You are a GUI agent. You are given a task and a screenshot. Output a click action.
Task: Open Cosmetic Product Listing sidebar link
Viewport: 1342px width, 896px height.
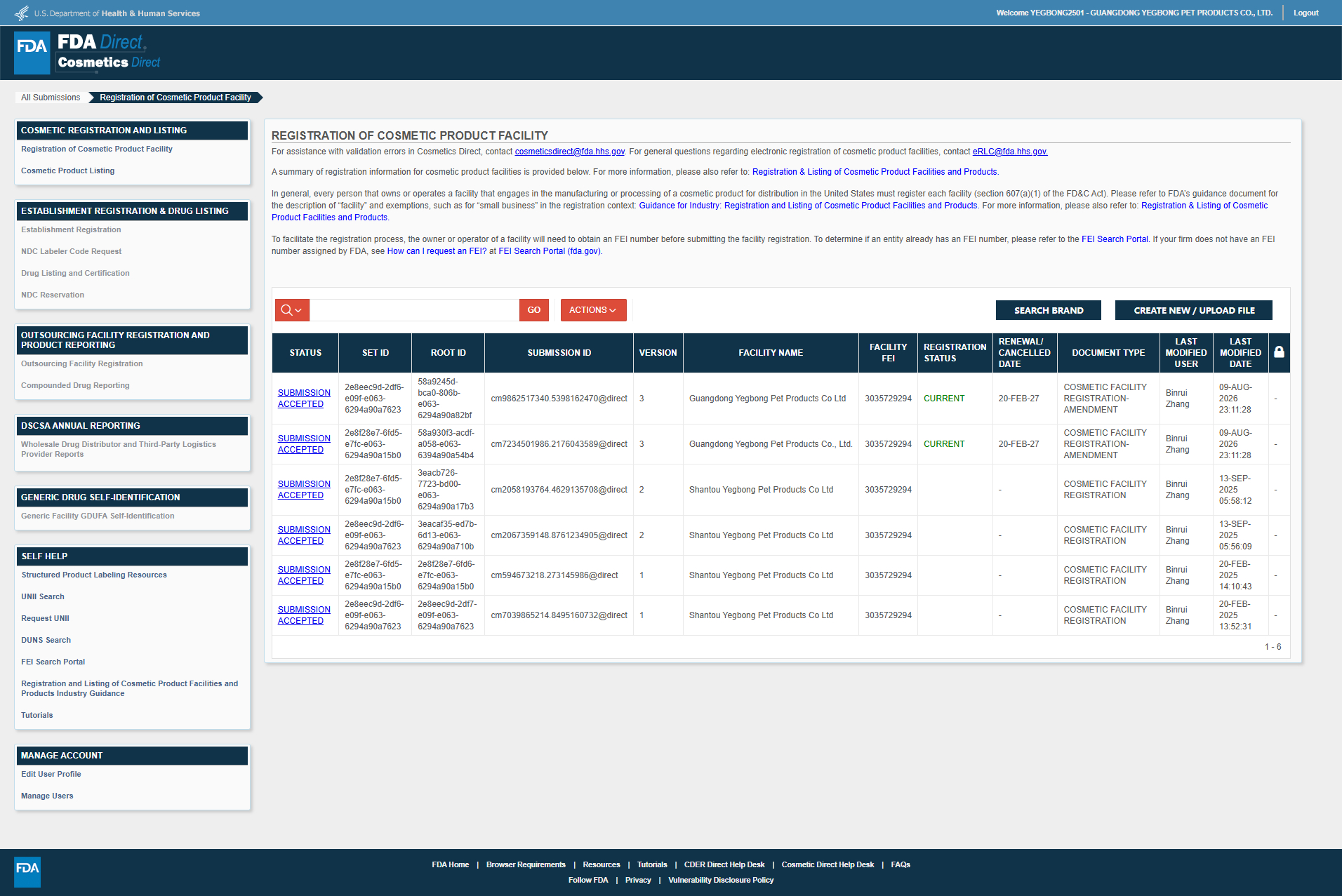pyautogui.click(x=67, y=170)
